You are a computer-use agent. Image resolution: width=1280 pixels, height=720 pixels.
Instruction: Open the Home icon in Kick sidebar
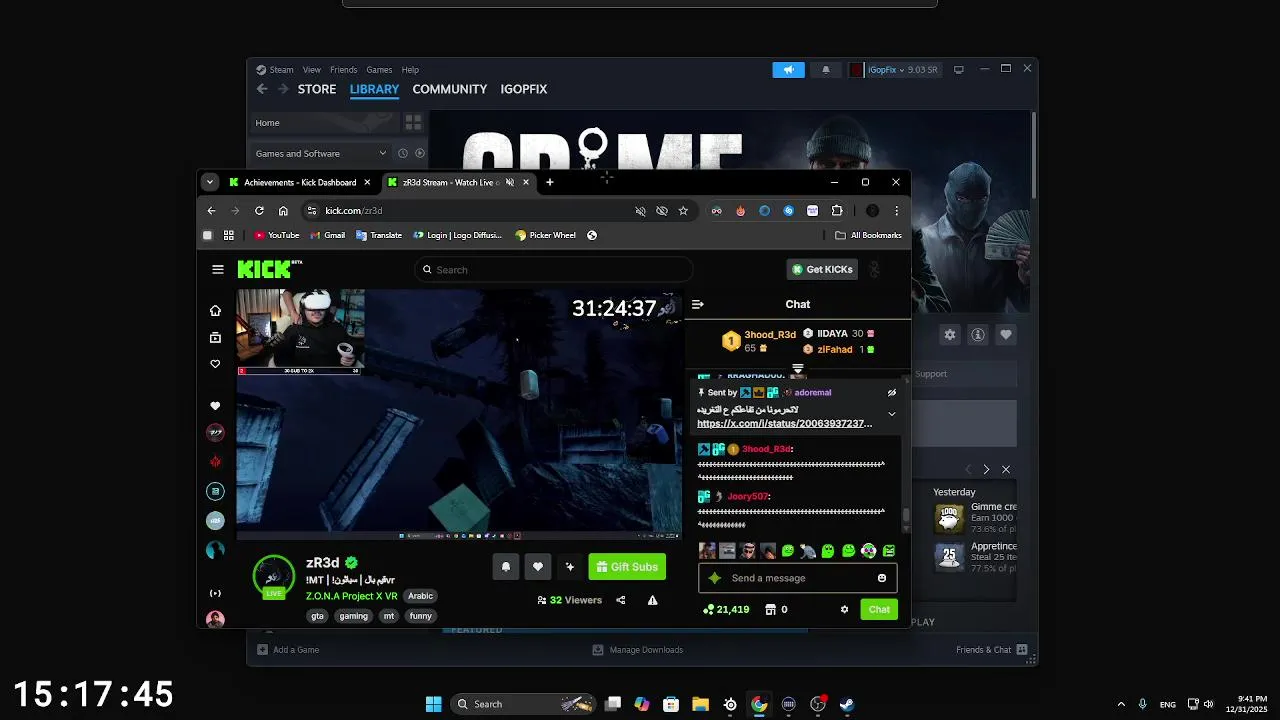click(215, 310)
